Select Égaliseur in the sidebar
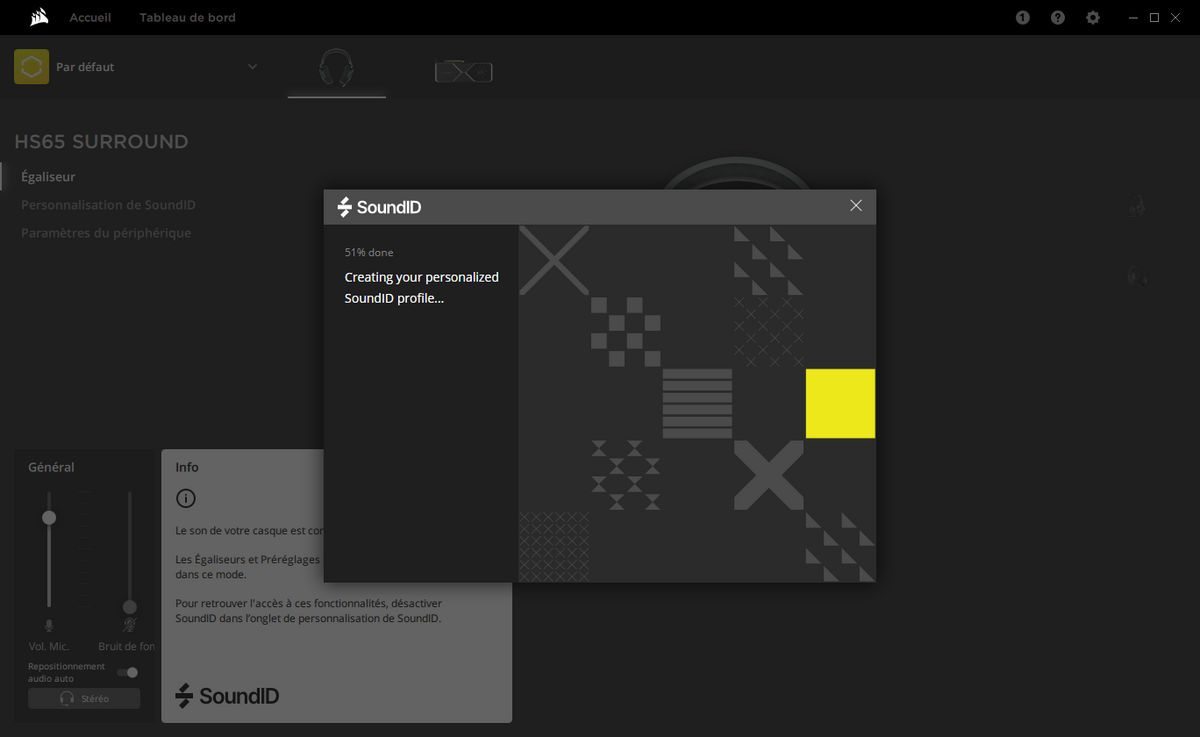Screen dimensions: 1200x737 point(48,177)
